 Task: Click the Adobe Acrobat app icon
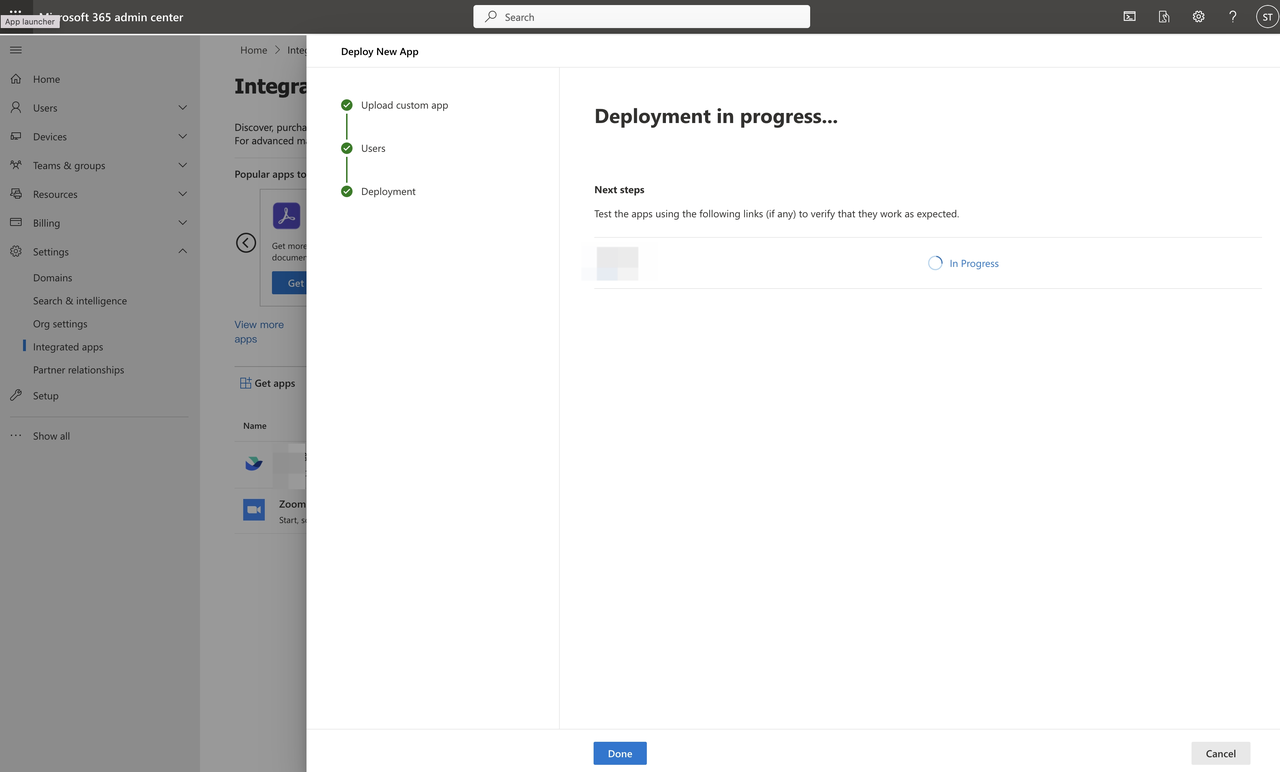point(287,216)
